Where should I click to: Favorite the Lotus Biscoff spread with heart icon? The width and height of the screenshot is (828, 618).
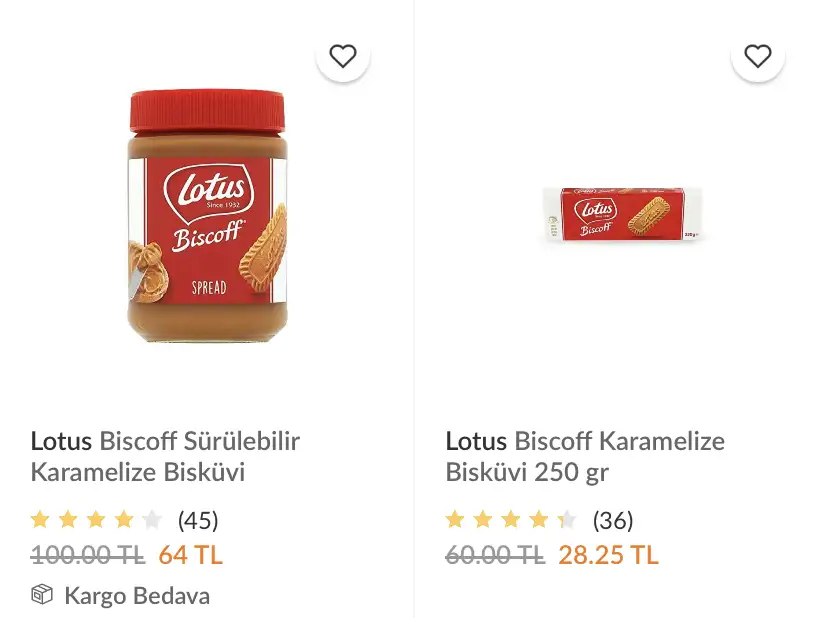point(343,56)
